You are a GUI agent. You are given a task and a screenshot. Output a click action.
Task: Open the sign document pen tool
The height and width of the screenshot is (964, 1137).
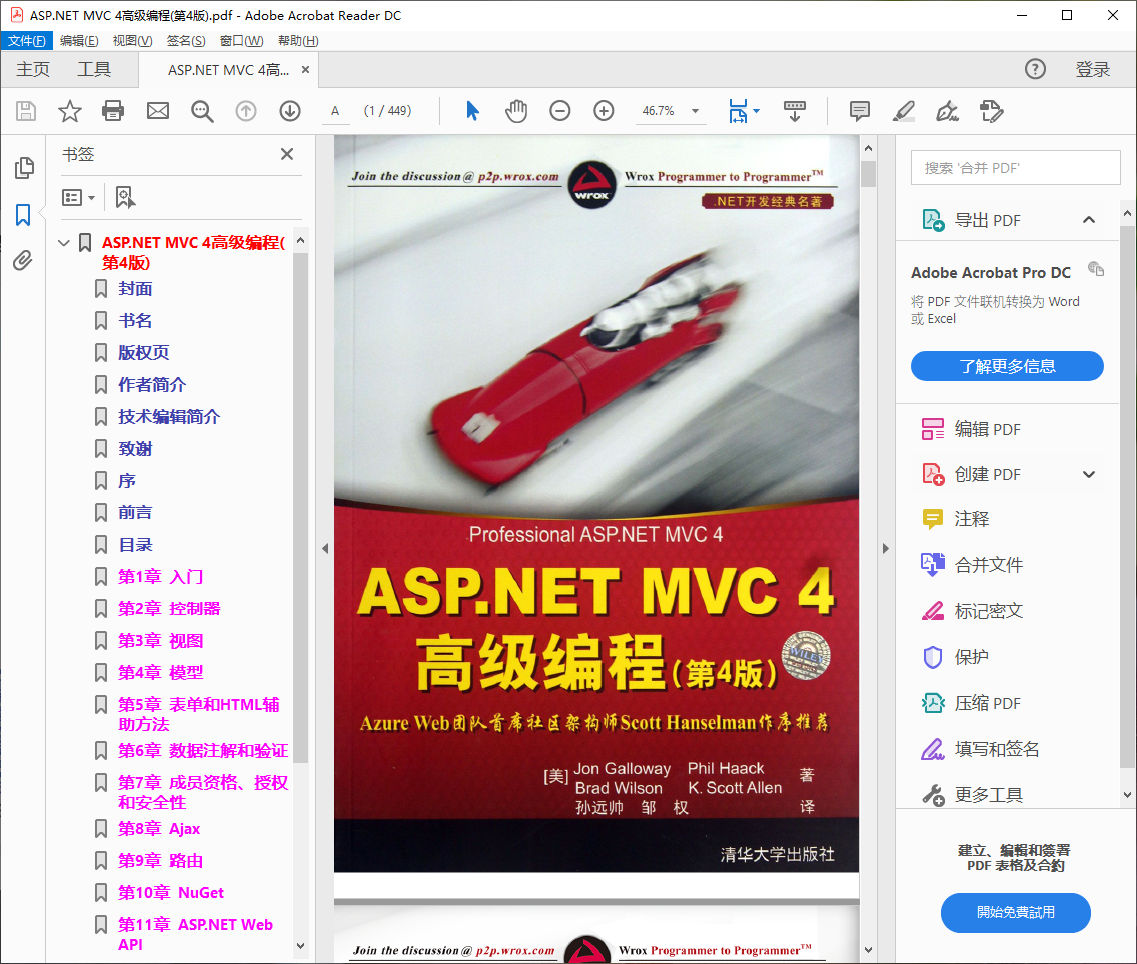pyautogui.click(x=947, y=111)
